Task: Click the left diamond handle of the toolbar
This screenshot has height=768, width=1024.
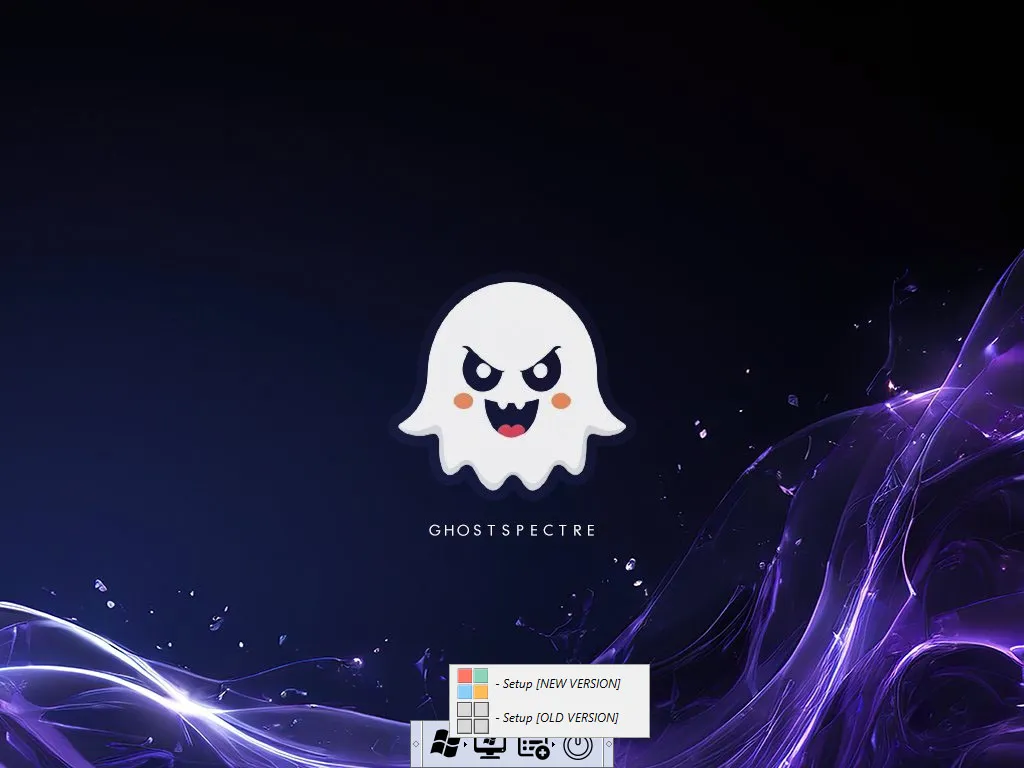Action: pos(415,743)
